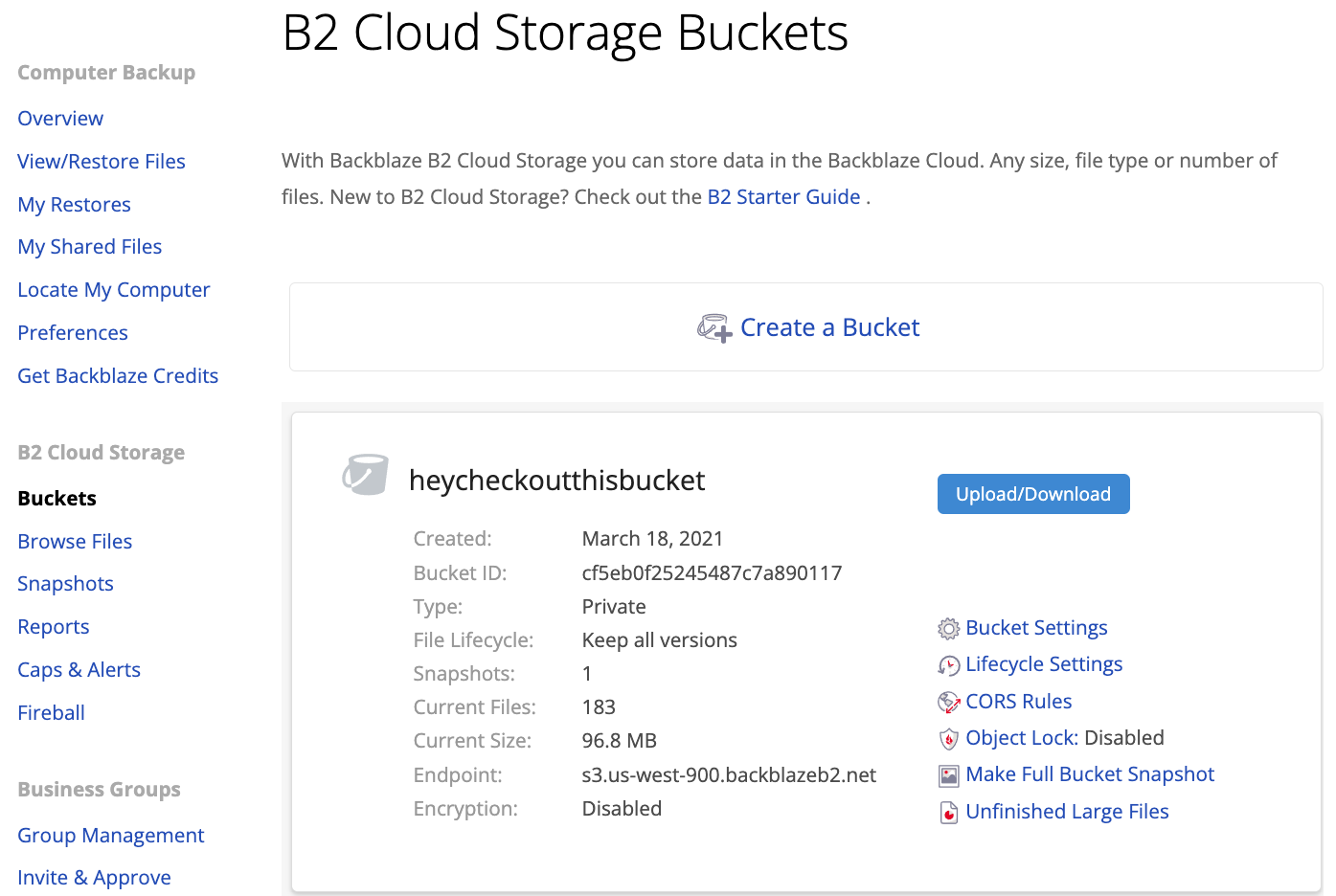Select Buckets in sidebar

57,499
